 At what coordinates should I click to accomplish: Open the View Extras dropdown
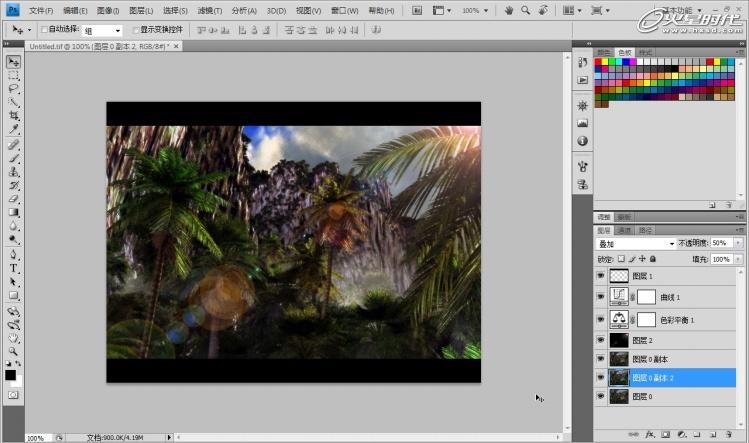pyautogui.click(x=442, y=10)
